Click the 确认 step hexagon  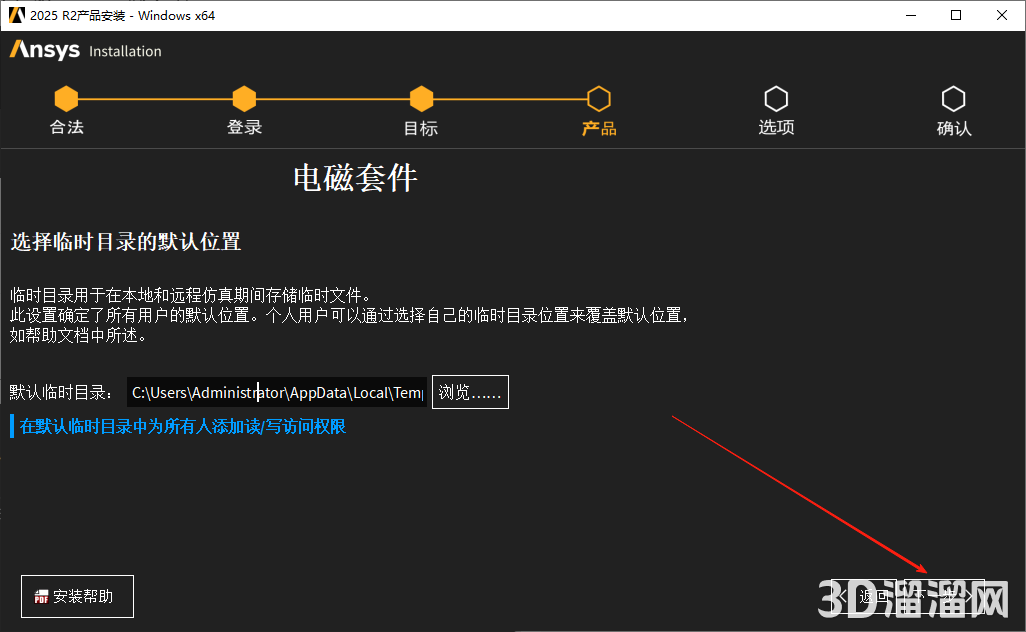click(x=953, y=98)
